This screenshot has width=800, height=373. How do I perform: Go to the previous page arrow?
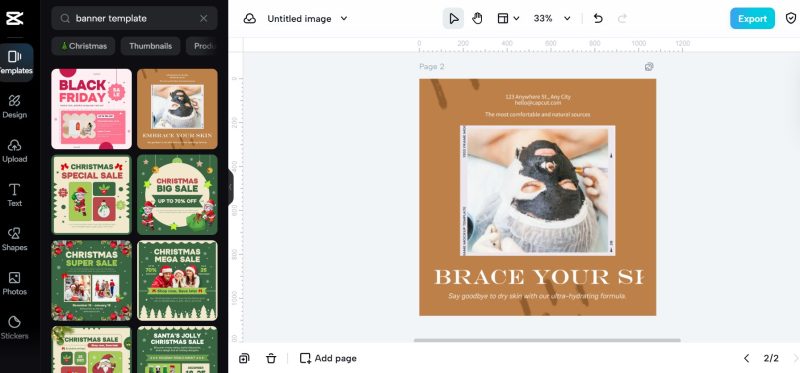click(x=746, y=358)
